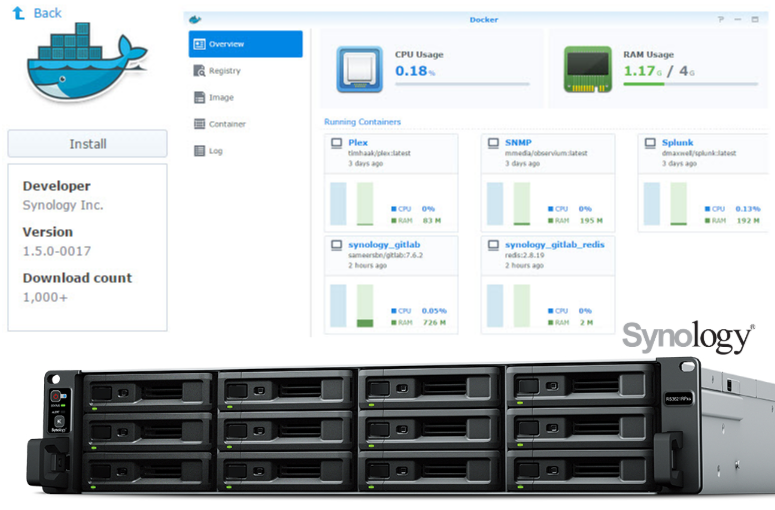Image resolution: width=775 pixels, height=510 pixels.
Task: Click the Image list icon
Action: point(199,97)
